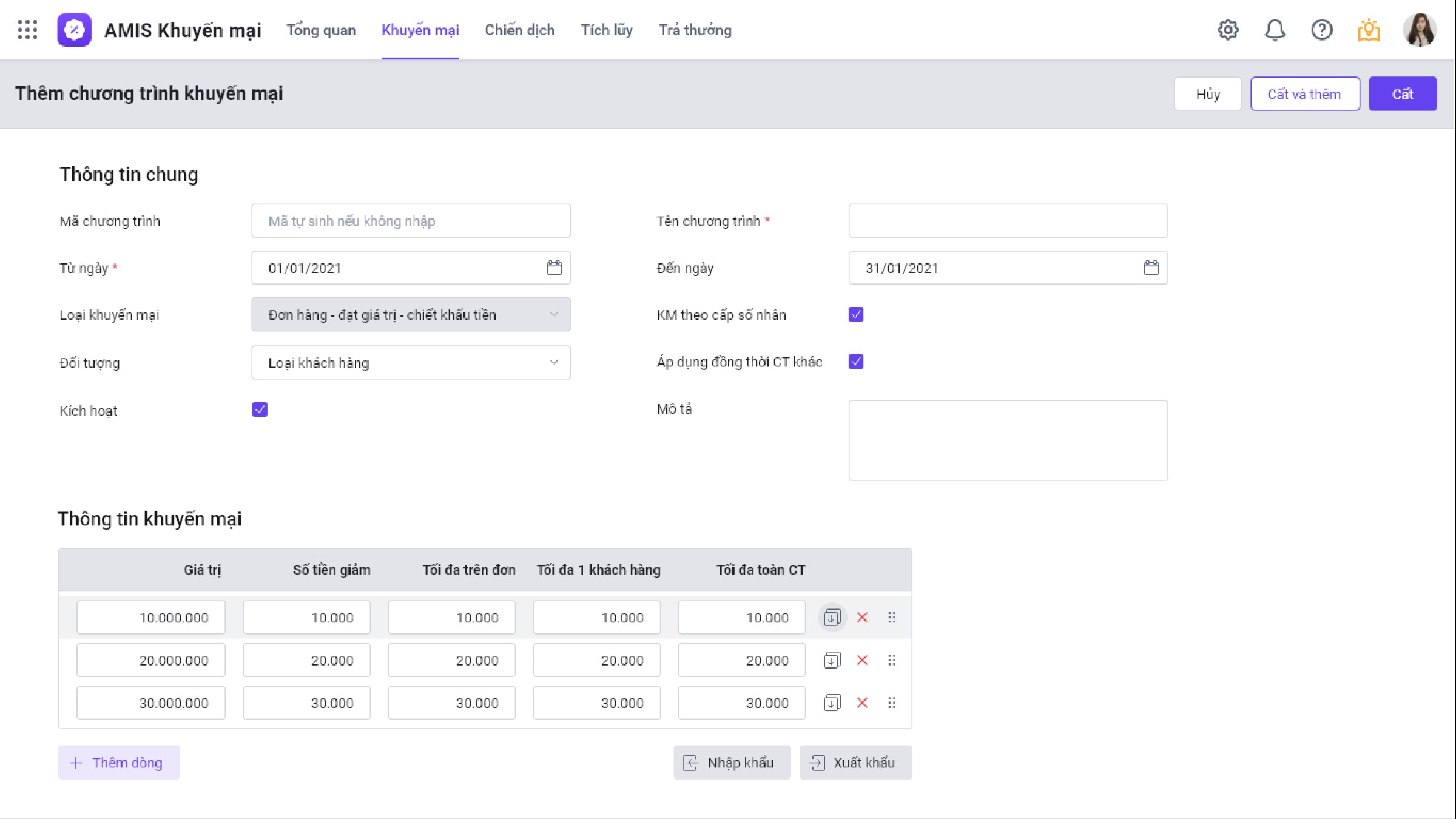Click the Tên chương trình input field
This screenshot has height=819, width=1456.
(x=1008, y=221)
